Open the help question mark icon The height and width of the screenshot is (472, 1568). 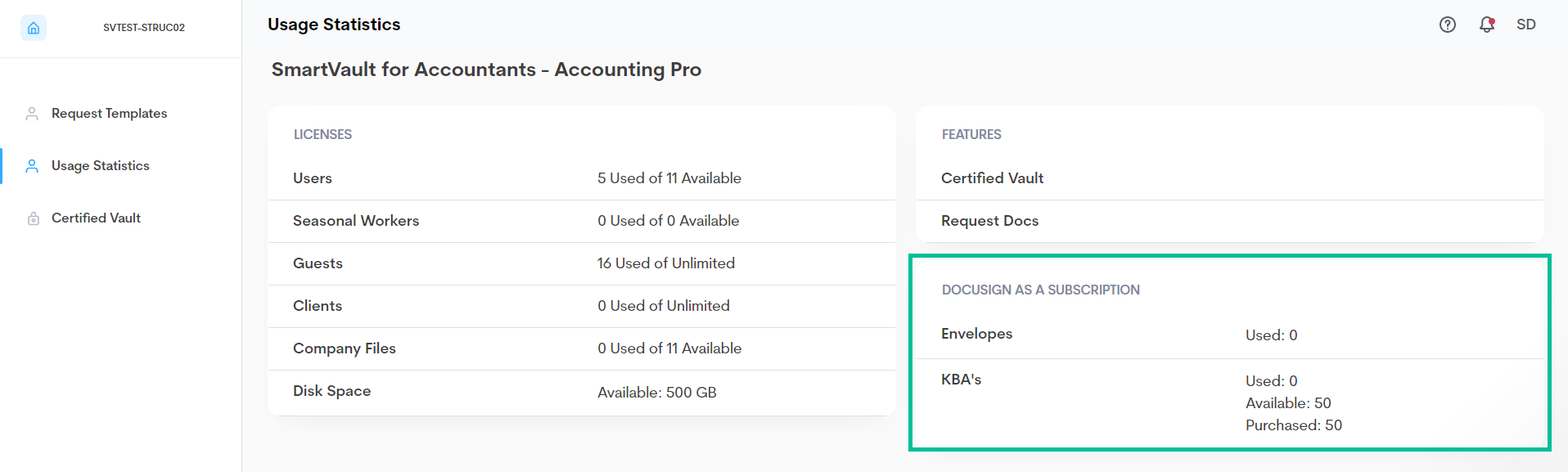[x=1447, y=25]
